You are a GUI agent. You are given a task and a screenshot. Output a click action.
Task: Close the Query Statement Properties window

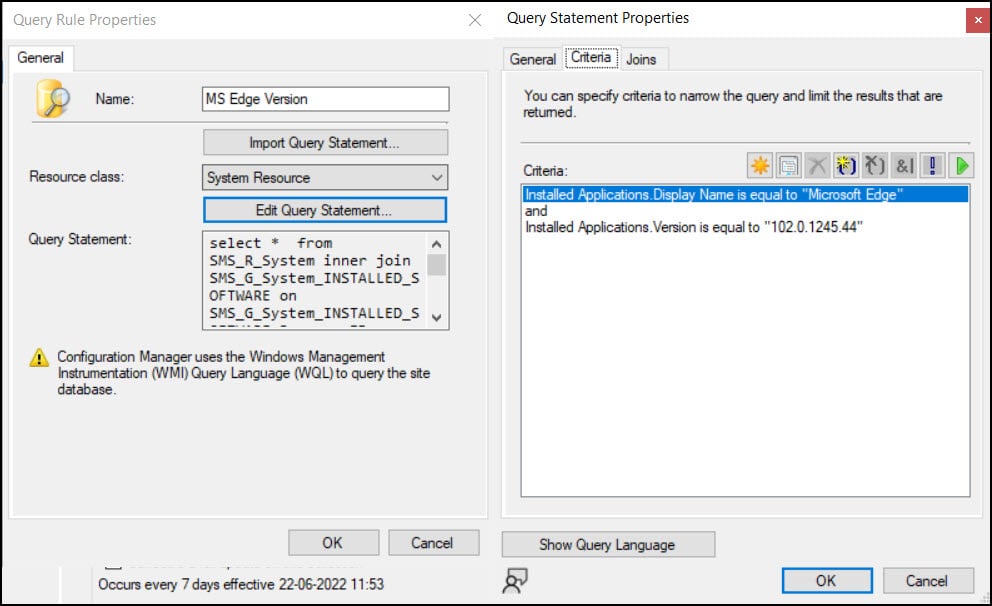click(x=978, y=20)
